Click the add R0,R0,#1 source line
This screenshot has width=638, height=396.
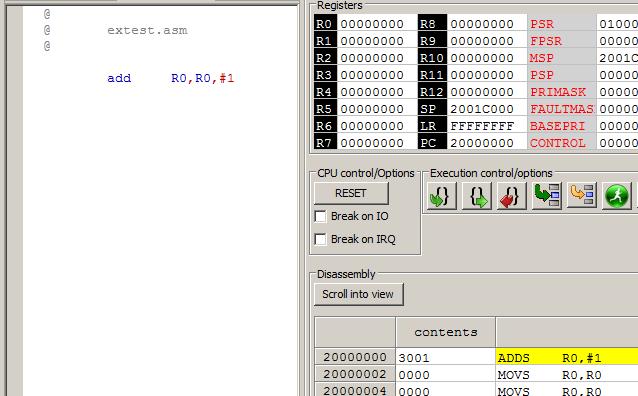click(170, 78)
